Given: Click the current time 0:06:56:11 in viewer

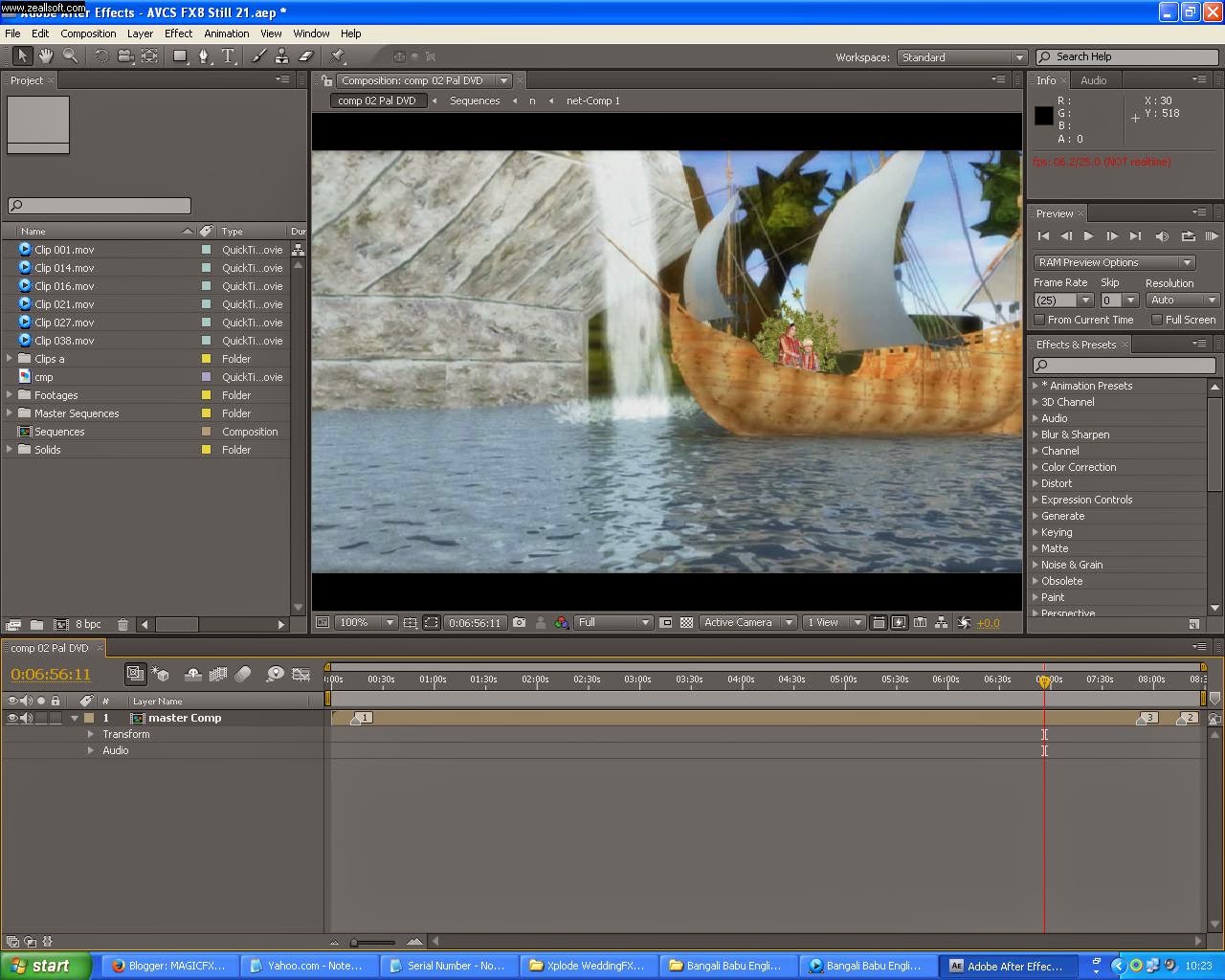Looking at the screenshot, I should click(x=475, y=622).
